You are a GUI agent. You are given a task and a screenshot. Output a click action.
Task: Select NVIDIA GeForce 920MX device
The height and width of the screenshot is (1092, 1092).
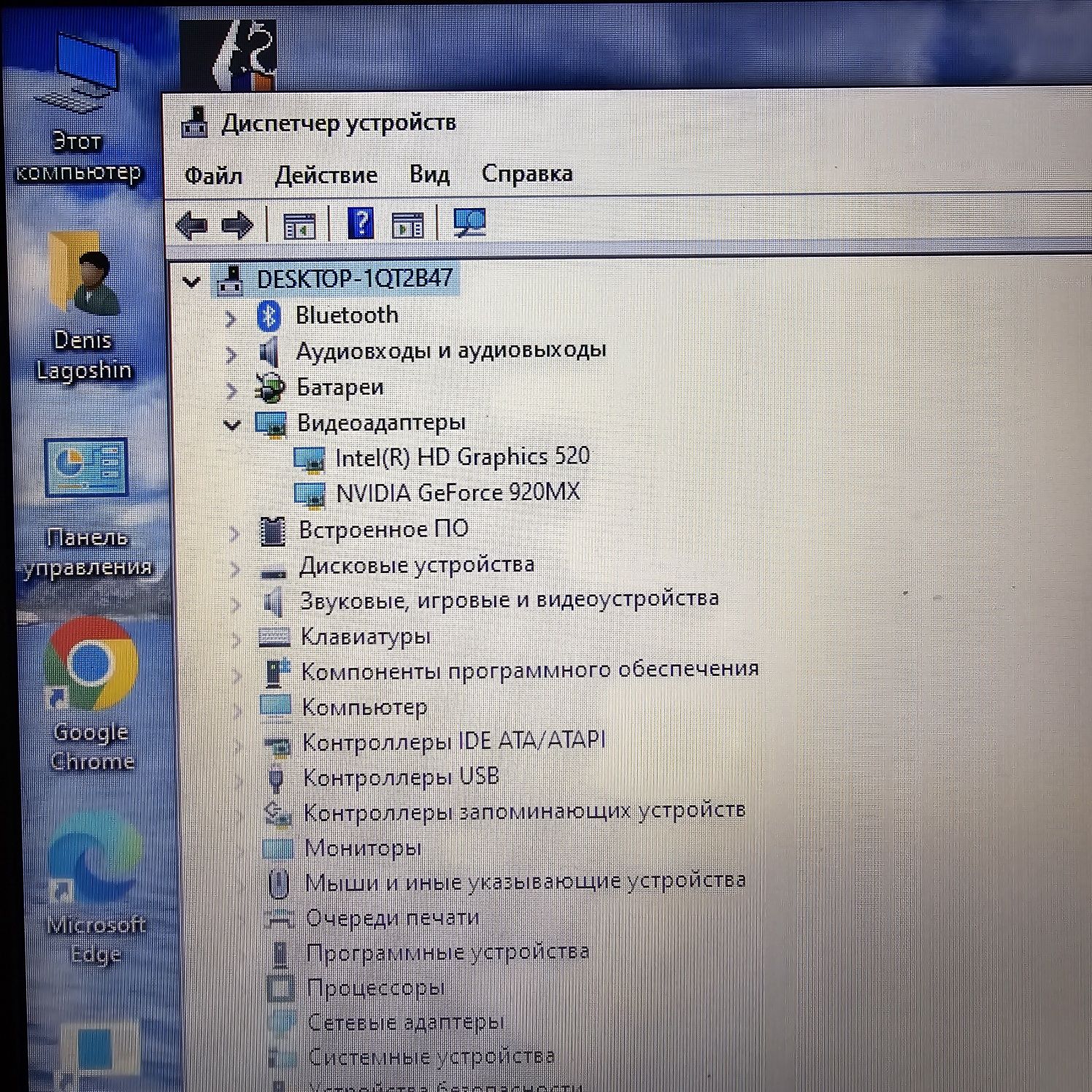pos(458,493)
